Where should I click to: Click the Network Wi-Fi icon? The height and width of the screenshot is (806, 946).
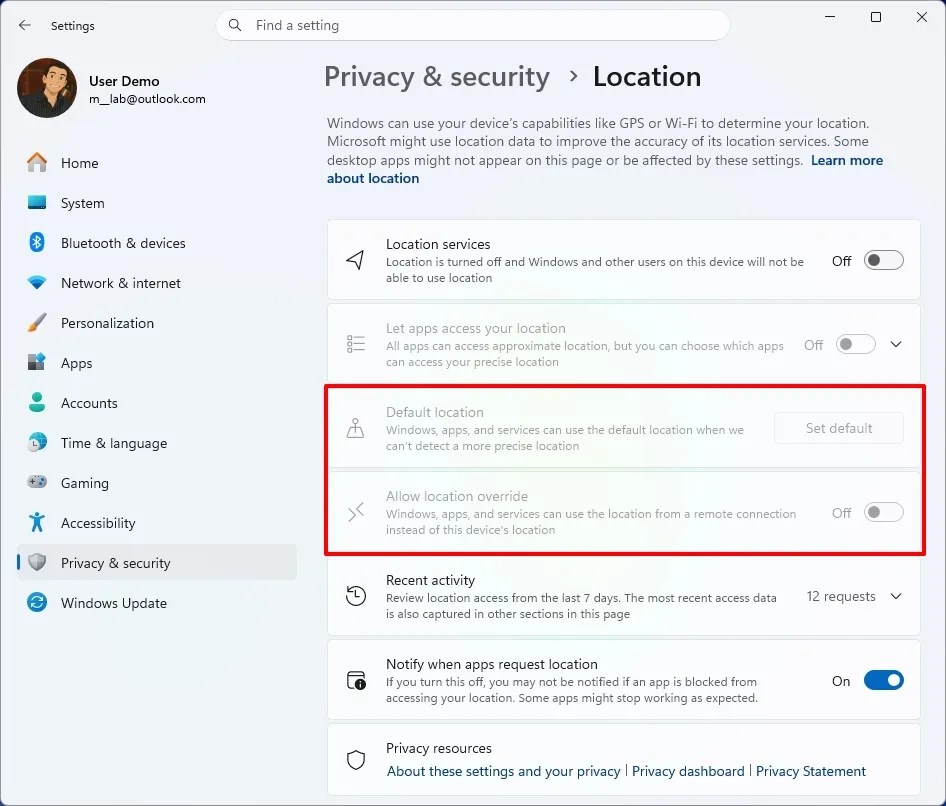coord(37,282)
